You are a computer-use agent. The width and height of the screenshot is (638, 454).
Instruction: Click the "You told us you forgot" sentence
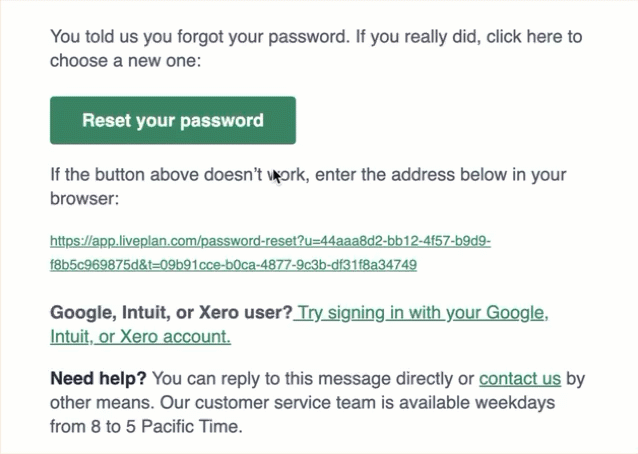(x=150, y=37)
